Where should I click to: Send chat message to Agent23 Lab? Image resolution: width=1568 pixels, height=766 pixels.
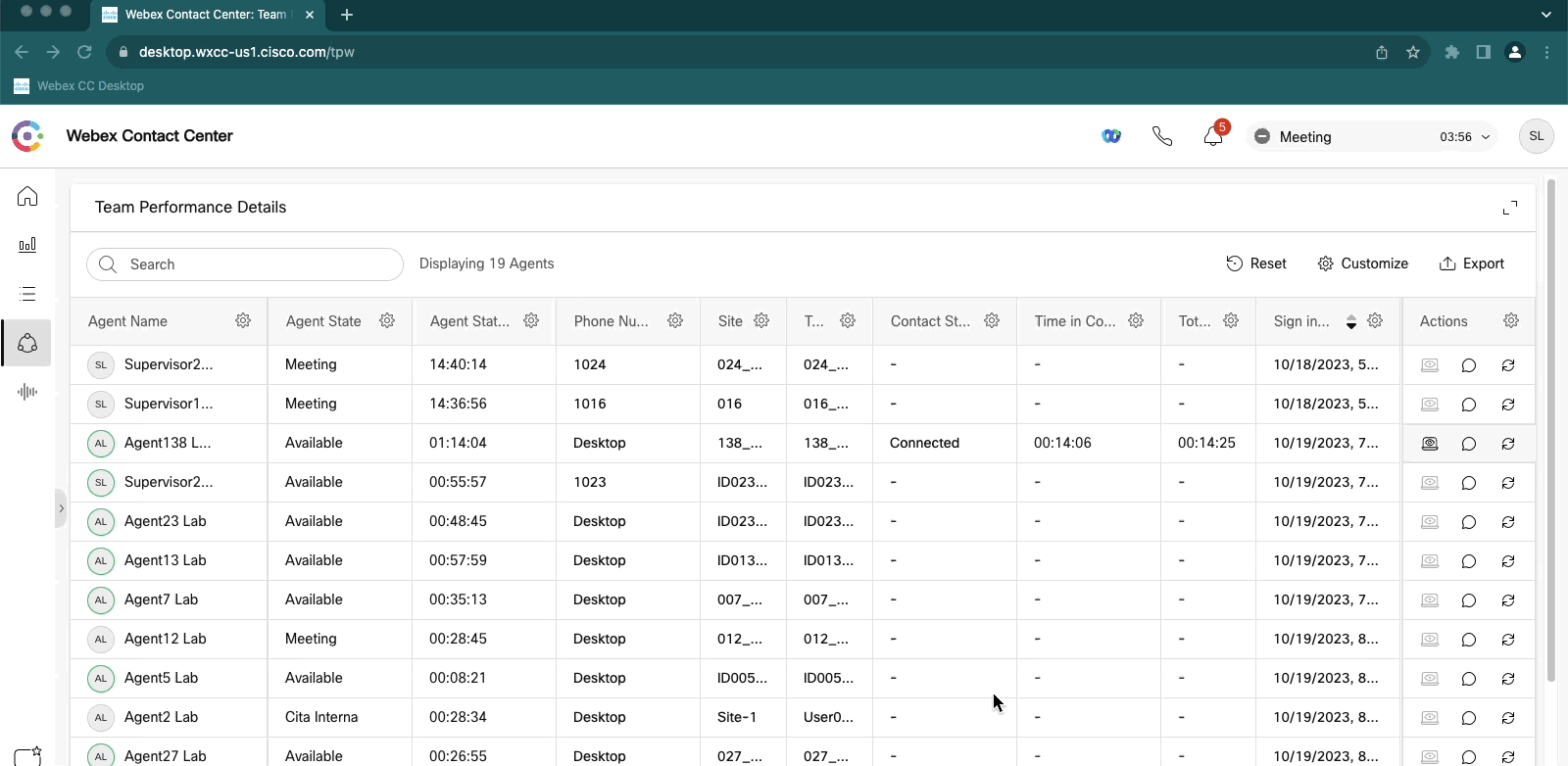(x=1469, y=522)
